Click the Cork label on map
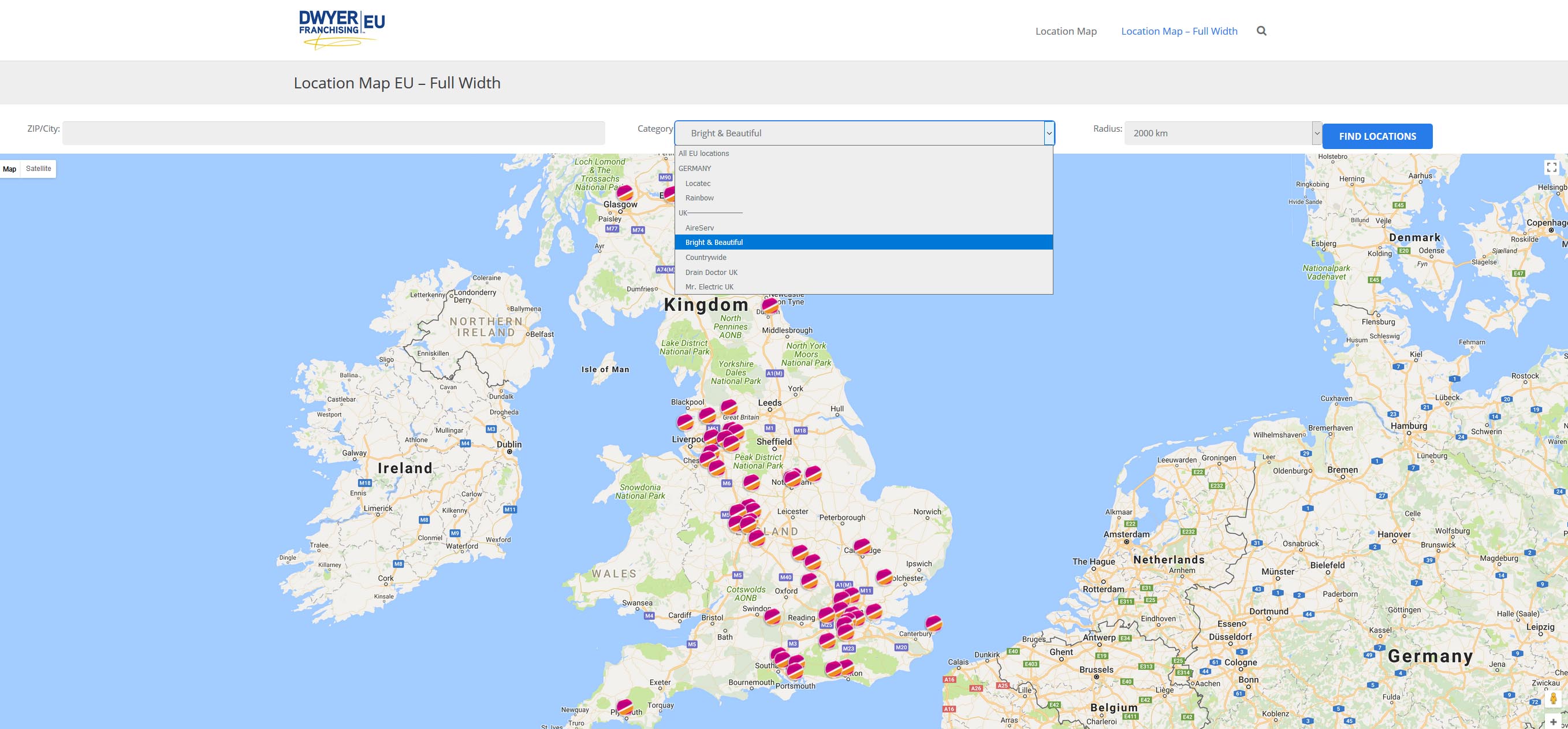The image size is (1568, 729). [385, 578]
